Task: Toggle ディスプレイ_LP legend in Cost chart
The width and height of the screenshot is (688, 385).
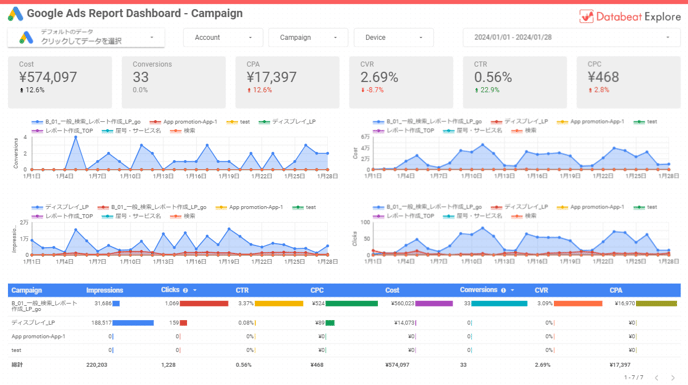Action: click(x=520, y=122)
